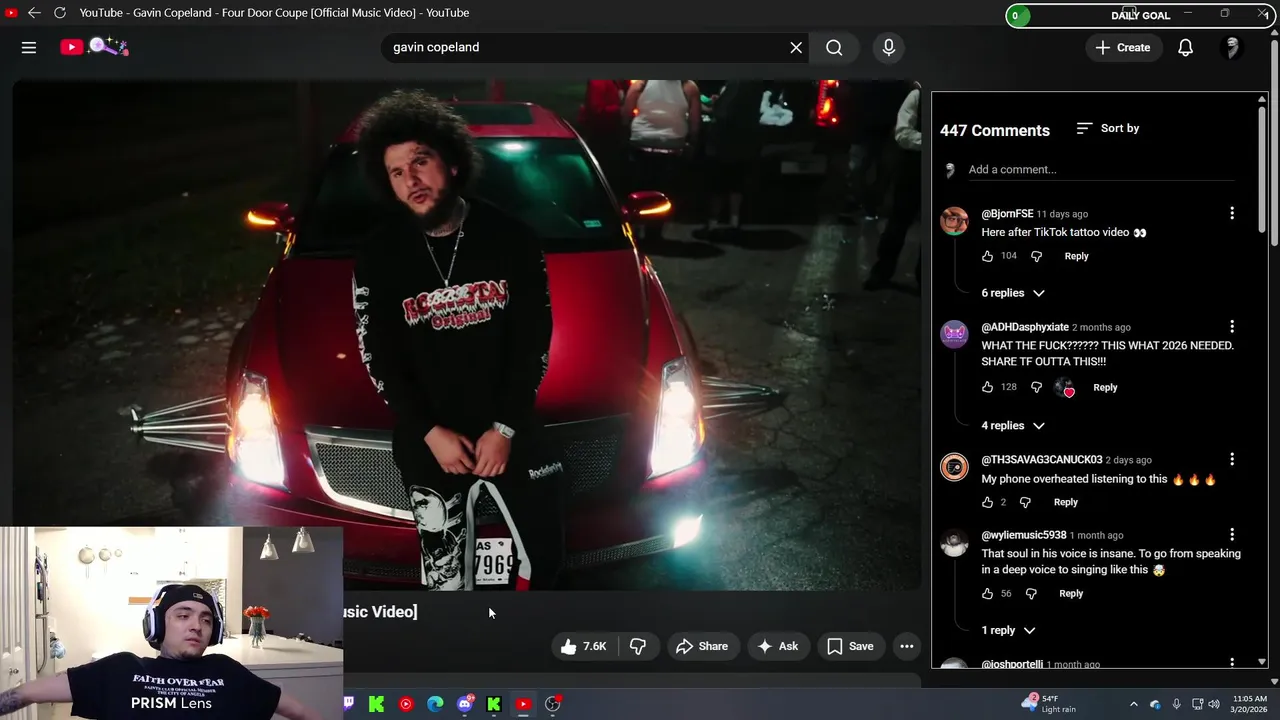Reply to @TH3SAVAG3CANUCK03's comment

pyautogui.click(x=1066, y=502)
